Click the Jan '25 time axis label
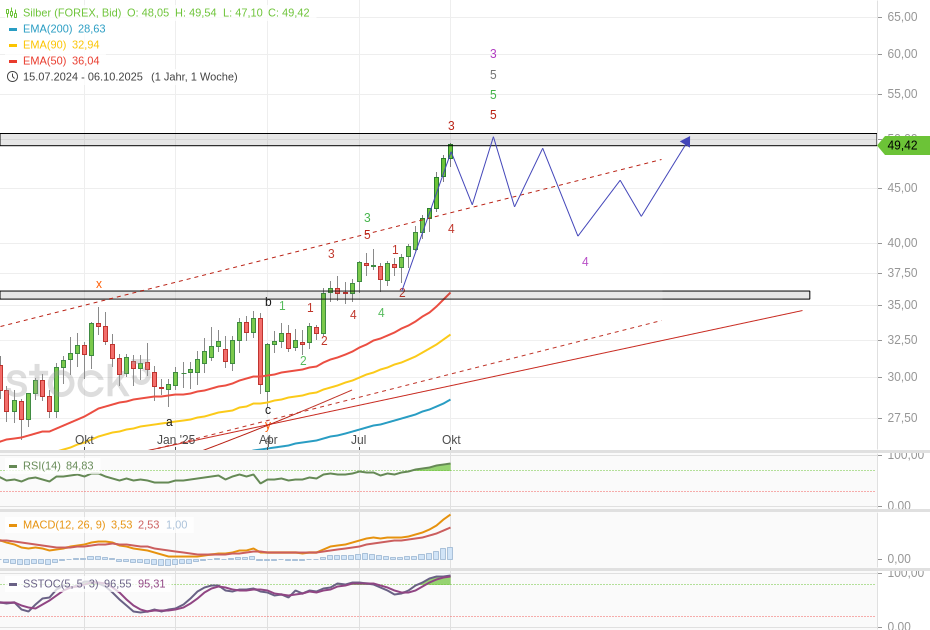 (176, 440)
